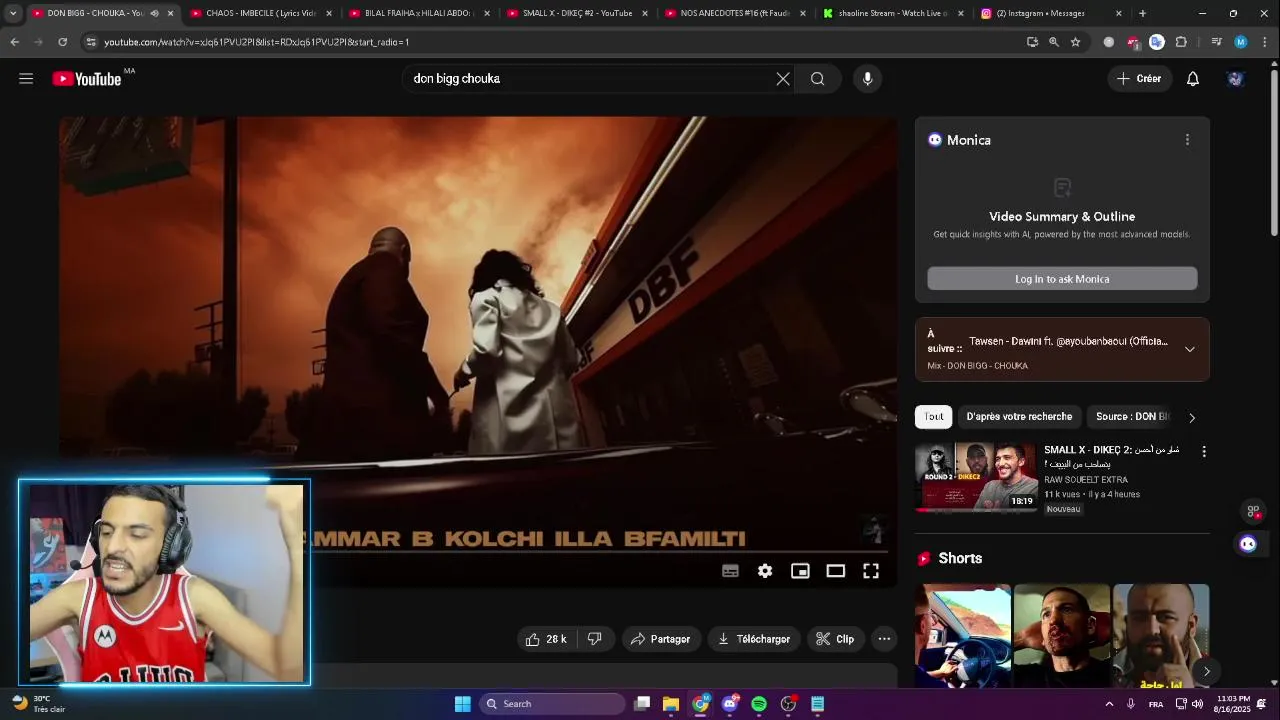Mute the DON BIGG tab audio
The height and width of the screenshot is (720, 1280).
(x=154, y=13)
